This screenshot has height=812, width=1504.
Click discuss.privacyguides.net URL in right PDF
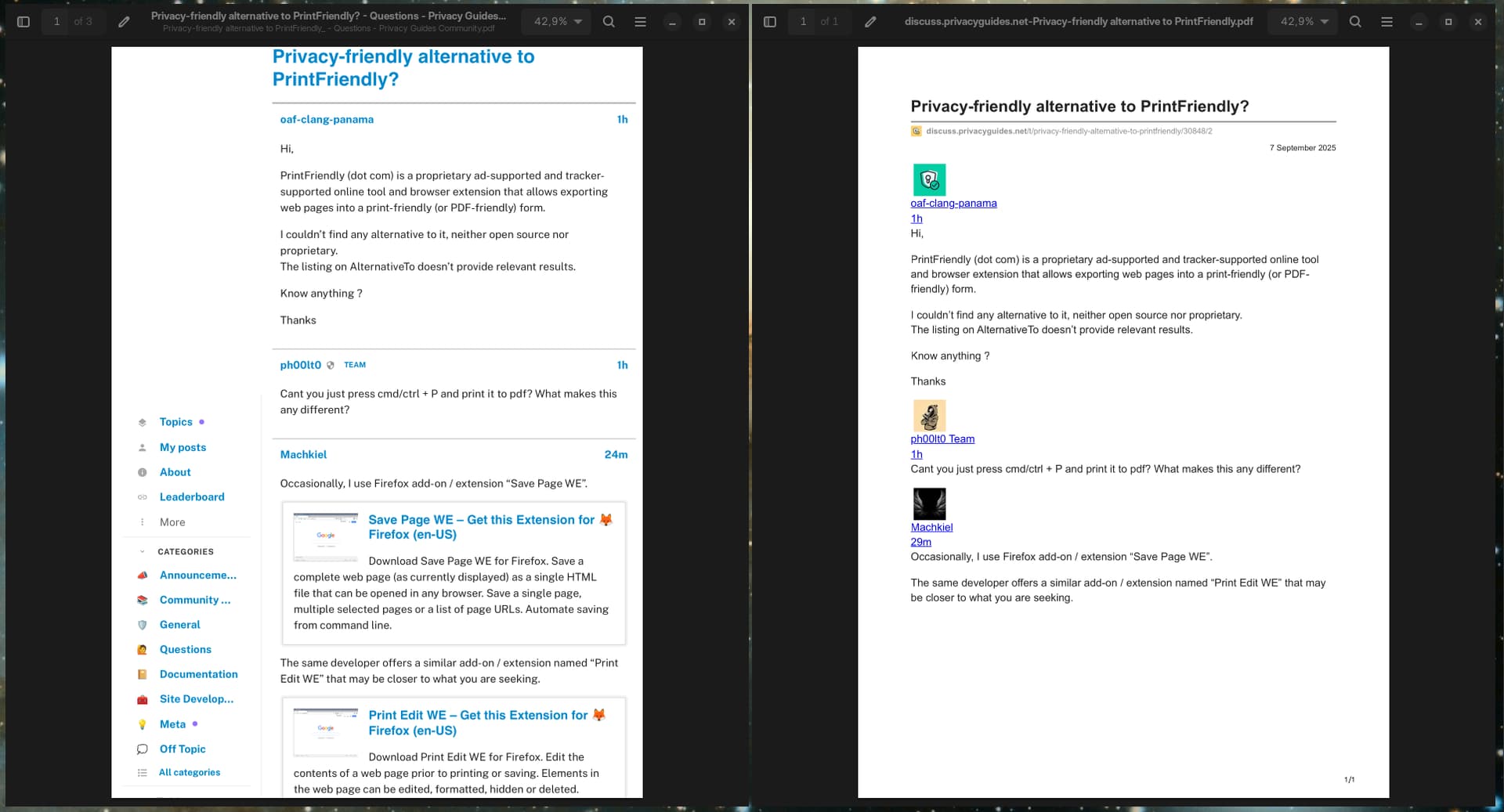[1068, 132]
